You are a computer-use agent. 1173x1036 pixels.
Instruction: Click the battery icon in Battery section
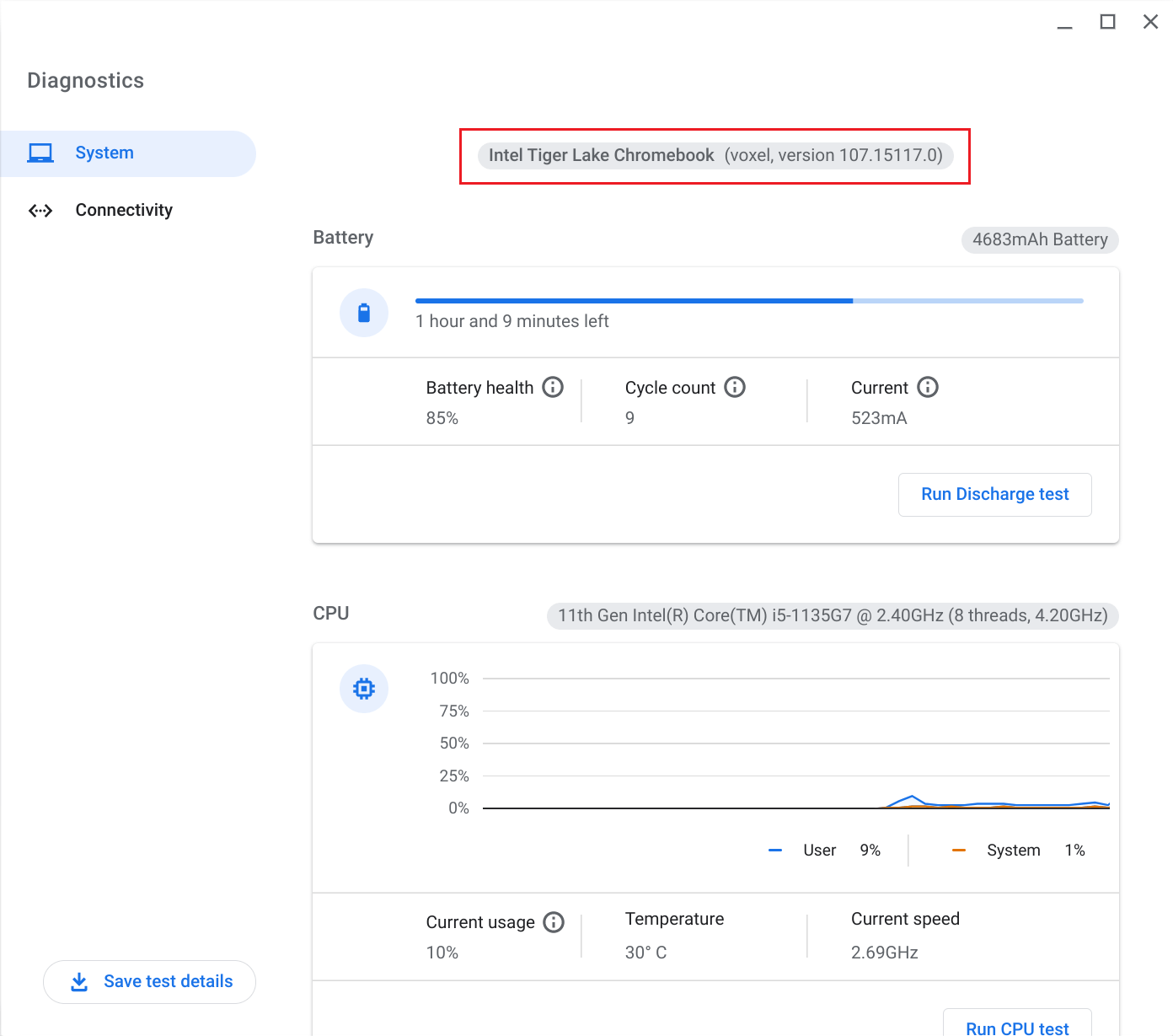pyautogui.click(x=363, y=312)
